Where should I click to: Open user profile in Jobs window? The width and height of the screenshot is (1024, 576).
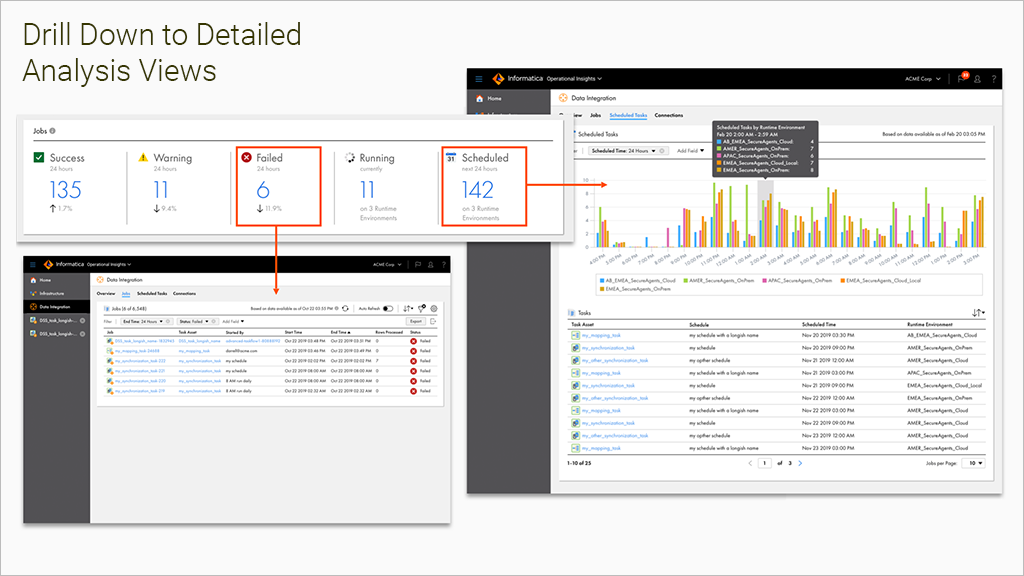pyautogui.click(x=430, y=264)
